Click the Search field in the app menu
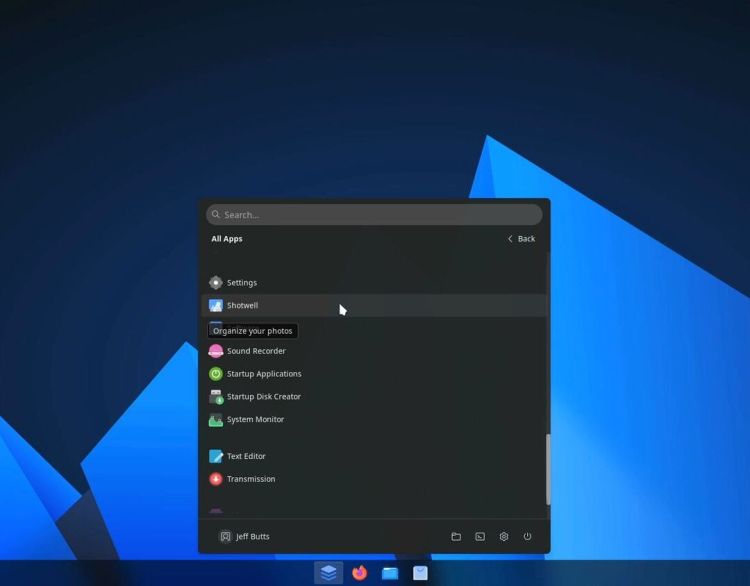Image resolution: width=750 pixels, height=586 pixels. (x=374, y=215)
